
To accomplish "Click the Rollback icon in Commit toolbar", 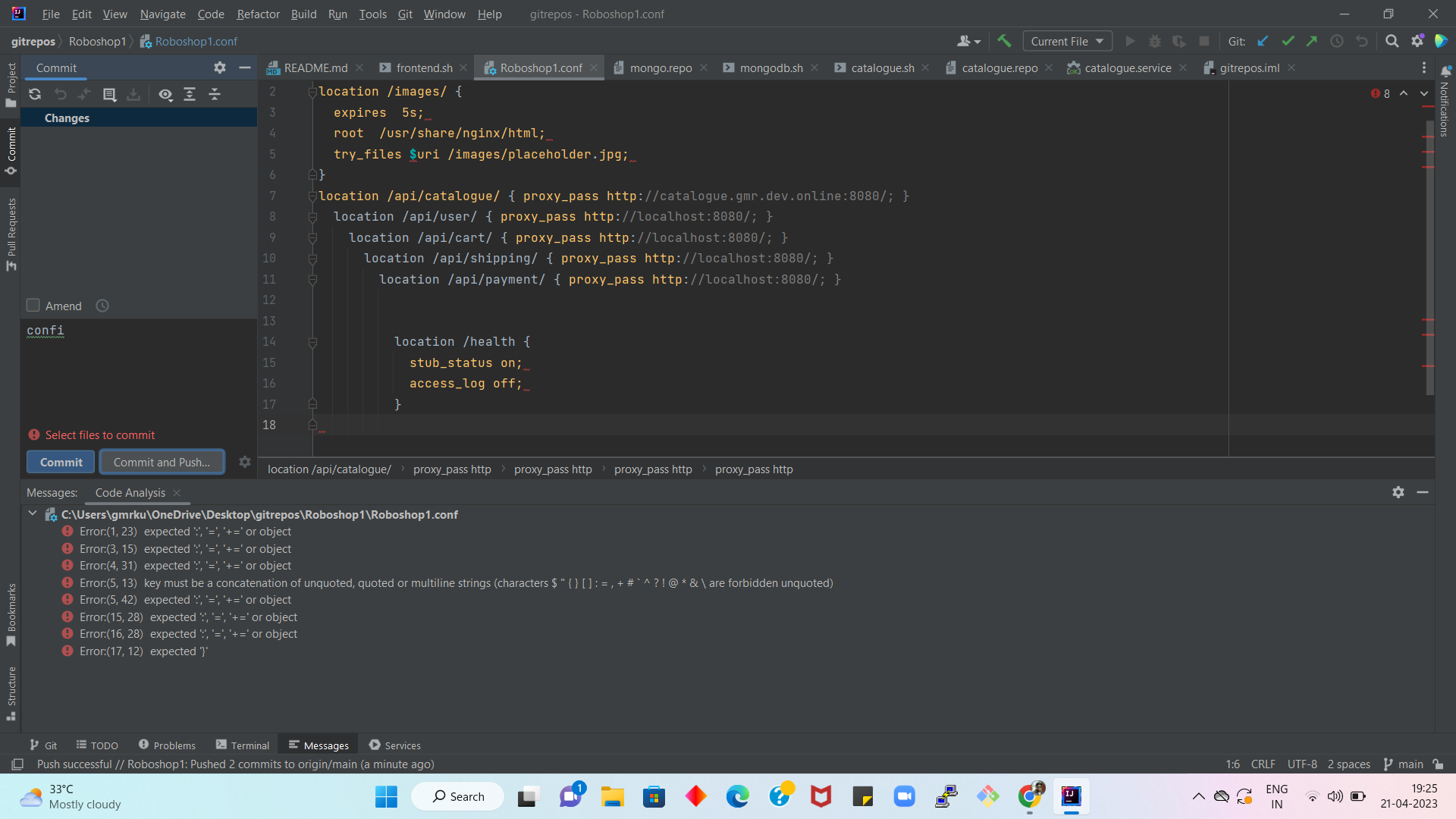I will [x=60, y=95].
